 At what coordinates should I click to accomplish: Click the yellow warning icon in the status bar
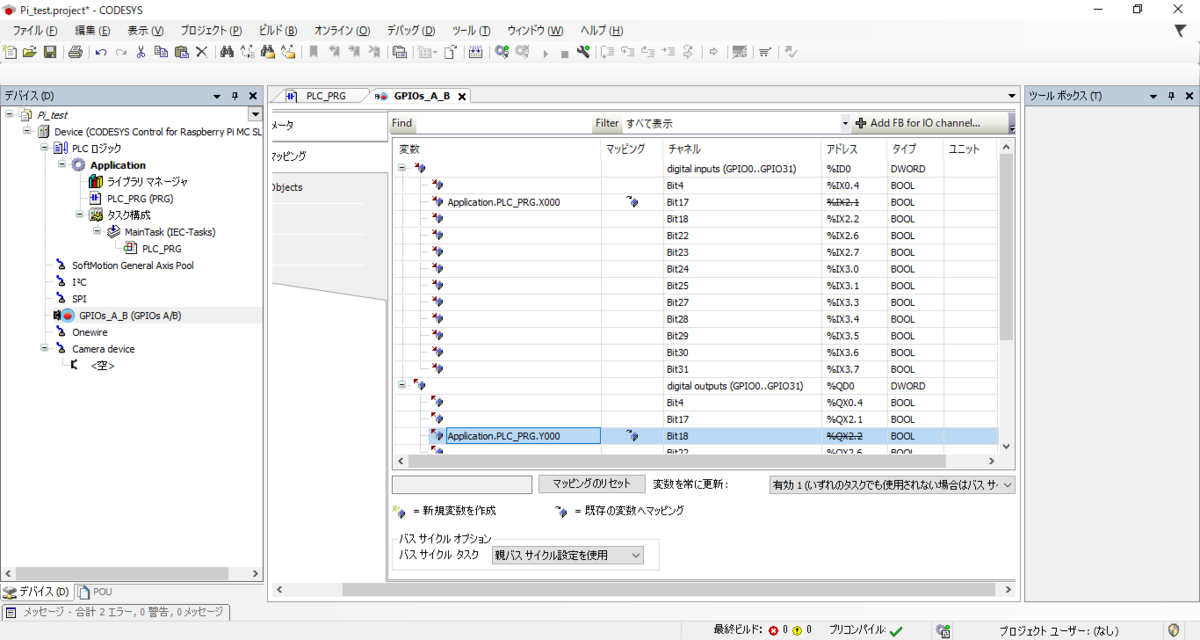click(797, 630)
